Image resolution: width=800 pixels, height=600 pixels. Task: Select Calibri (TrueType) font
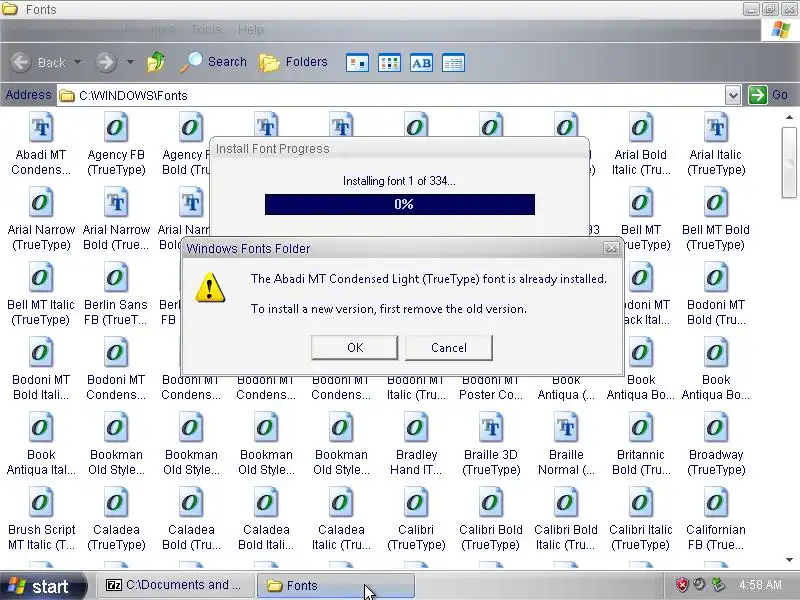pyautogui.click(x=416, y=519)
